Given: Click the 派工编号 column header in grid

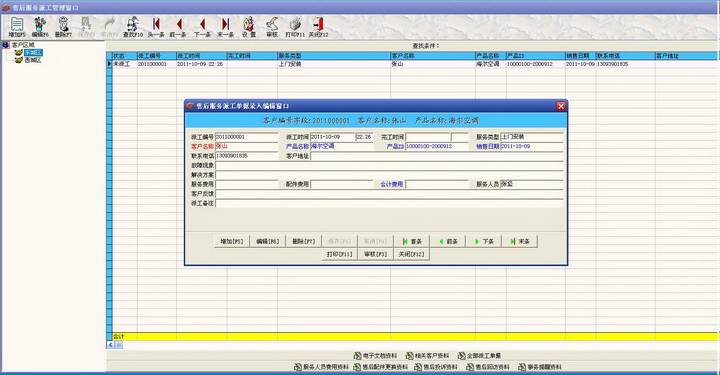Looking at the screenshot, I should point(157,56).
